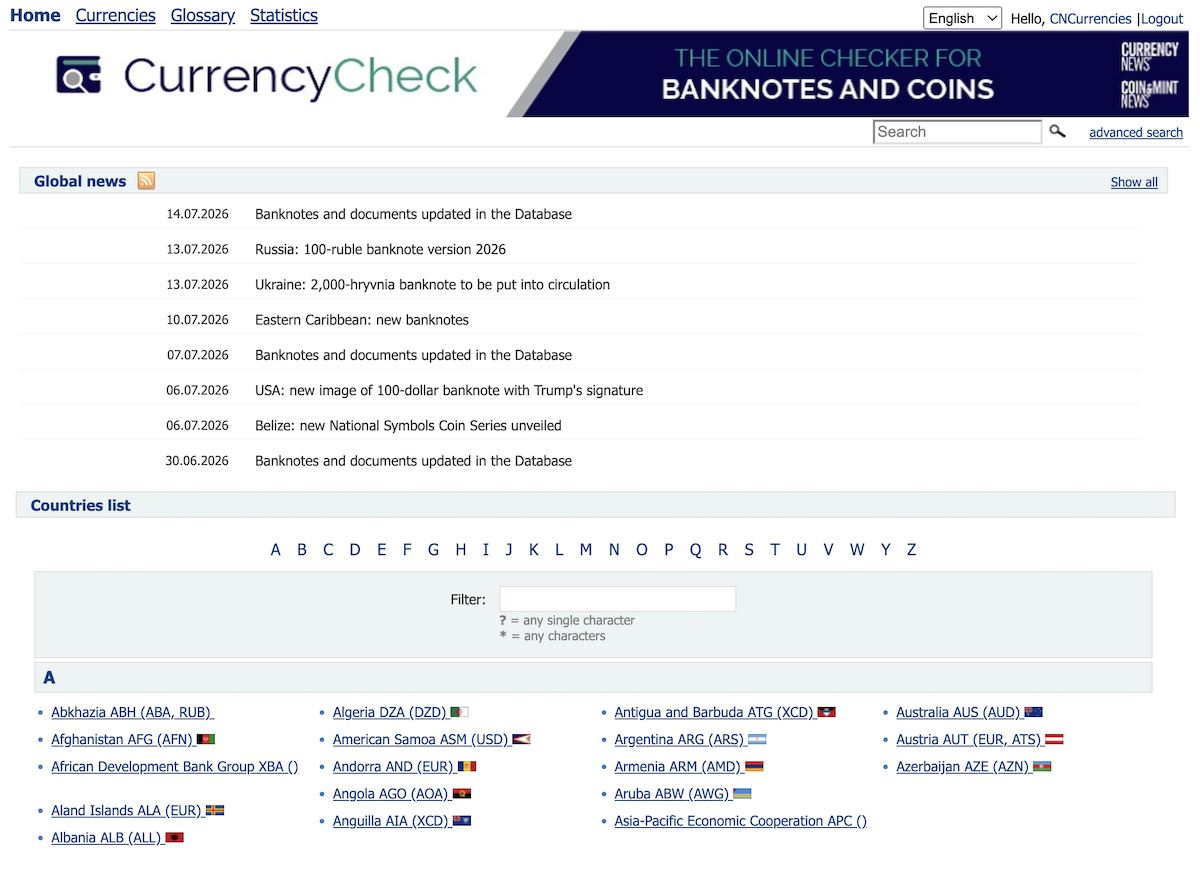Viewport: 1200px width, 879px height.
Task: Go to the Home menu item
Action: 35,15
